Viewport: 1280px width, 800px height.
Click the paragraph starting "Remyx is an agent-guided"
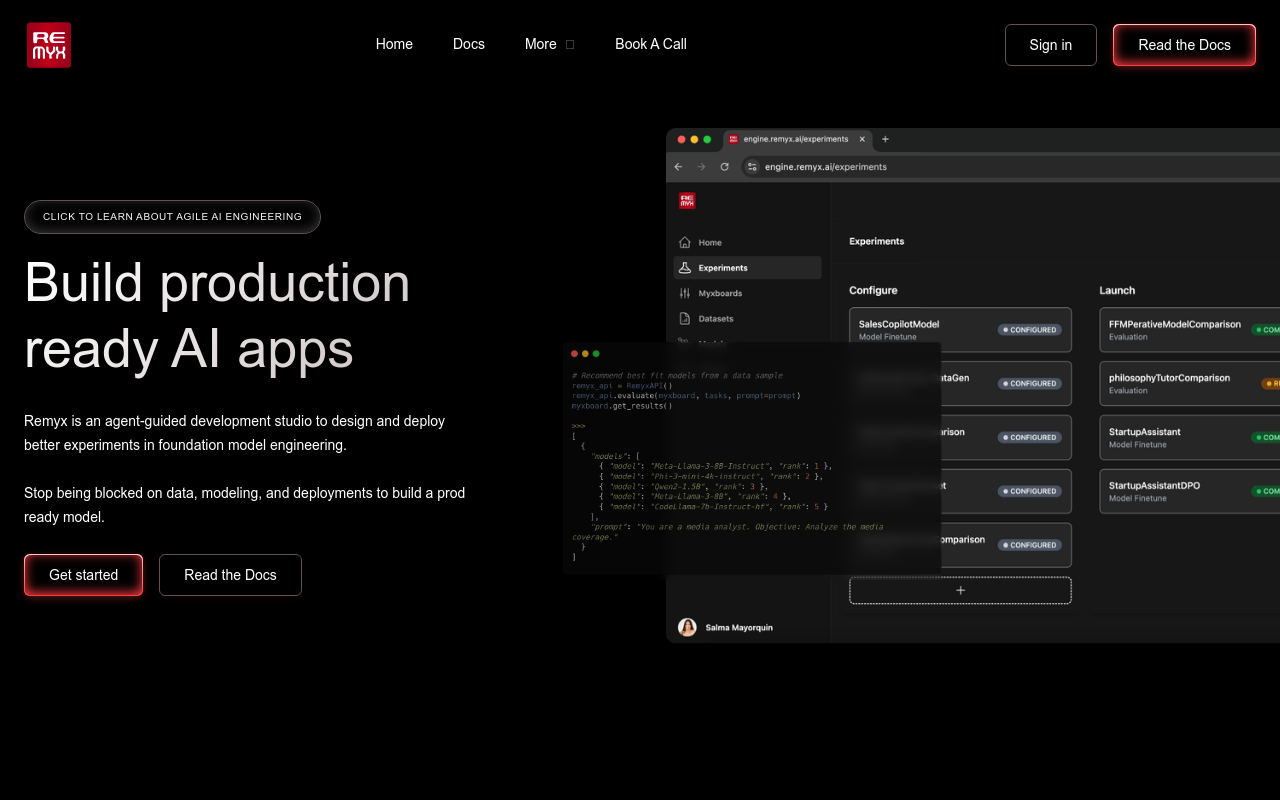(x=235, y=433)
